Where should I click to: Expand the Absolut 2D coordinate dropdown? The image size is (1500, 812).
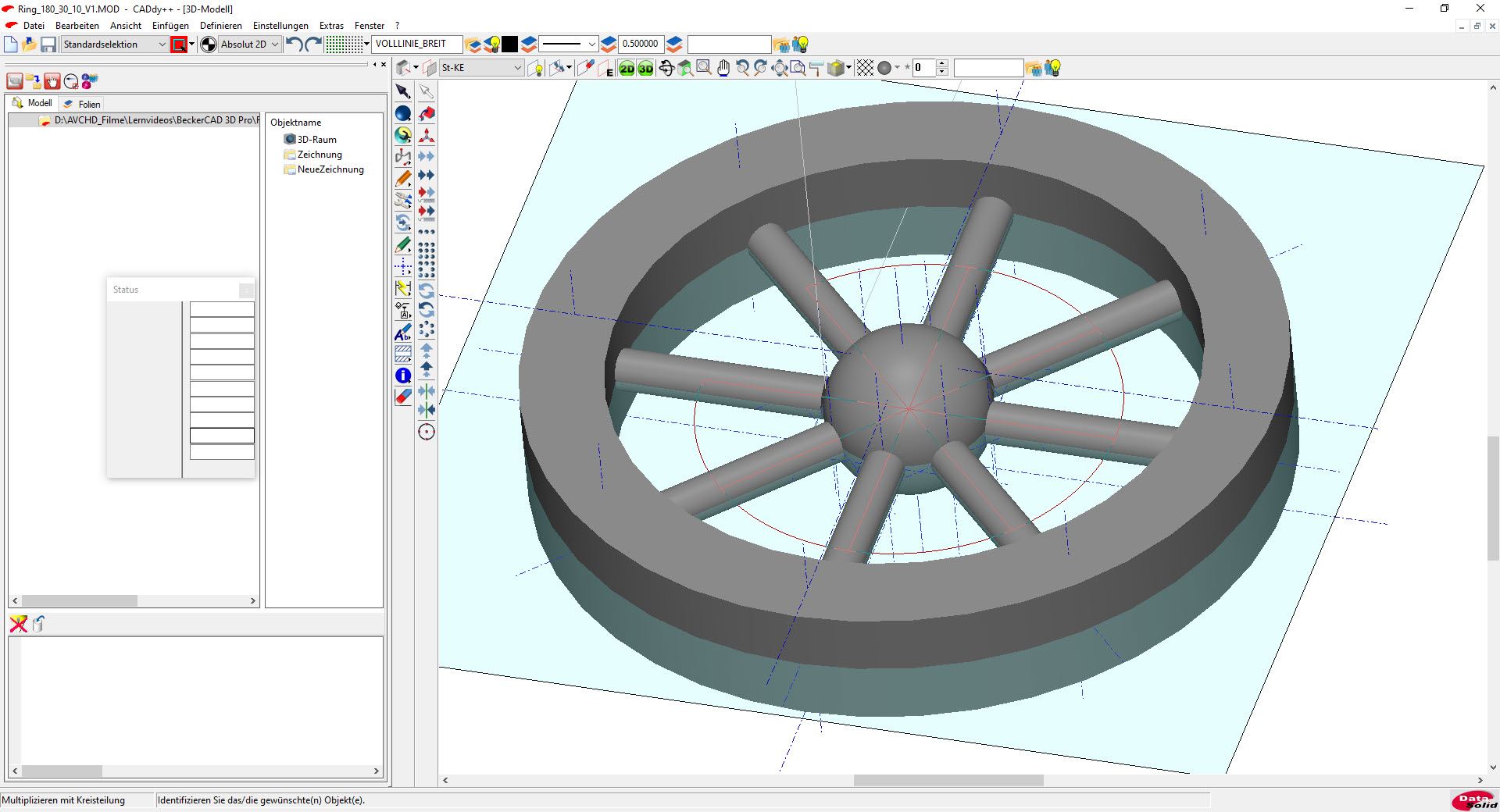click(x=249, y=45)
